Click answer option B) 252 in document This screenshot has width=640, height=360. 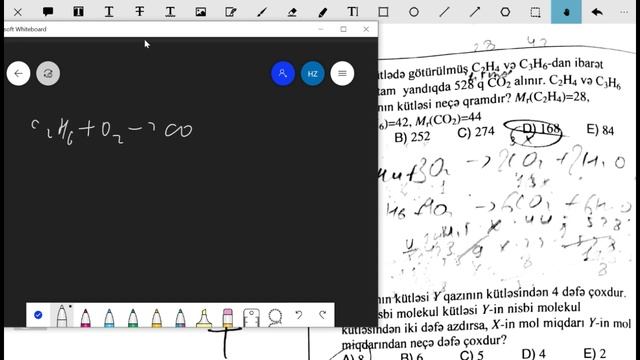point(412,137)
